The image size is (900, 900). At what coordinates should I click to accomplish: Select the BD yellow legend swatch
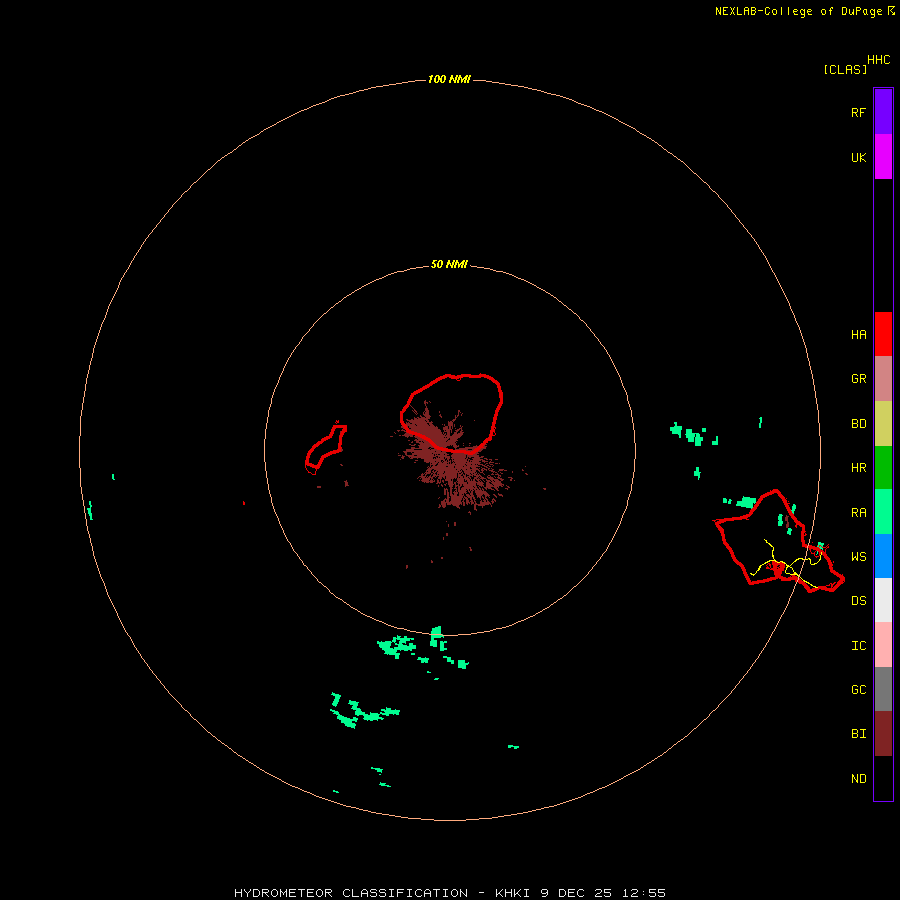point(883,424)
